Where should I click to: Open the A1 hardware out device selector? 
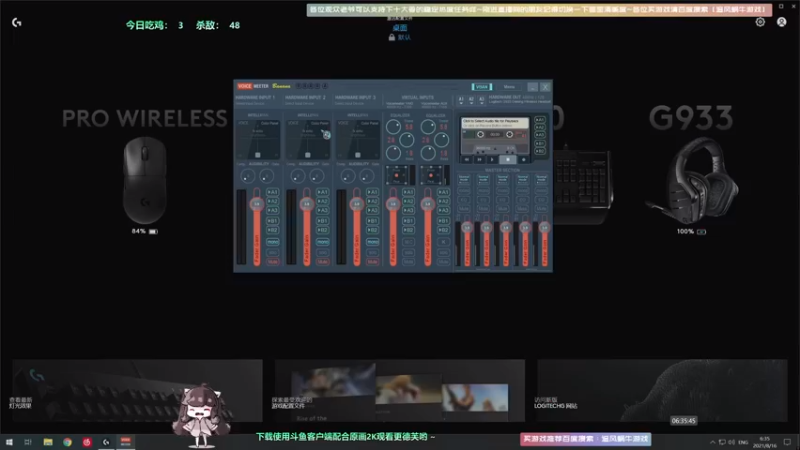[461, 99]
